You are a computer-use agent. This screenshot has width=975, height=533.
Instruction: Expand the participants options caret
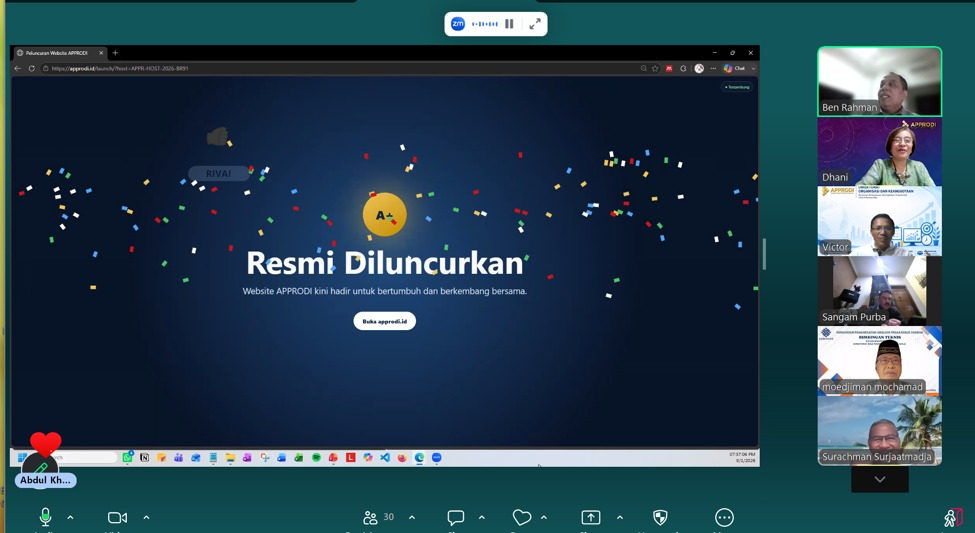point(412,517)
